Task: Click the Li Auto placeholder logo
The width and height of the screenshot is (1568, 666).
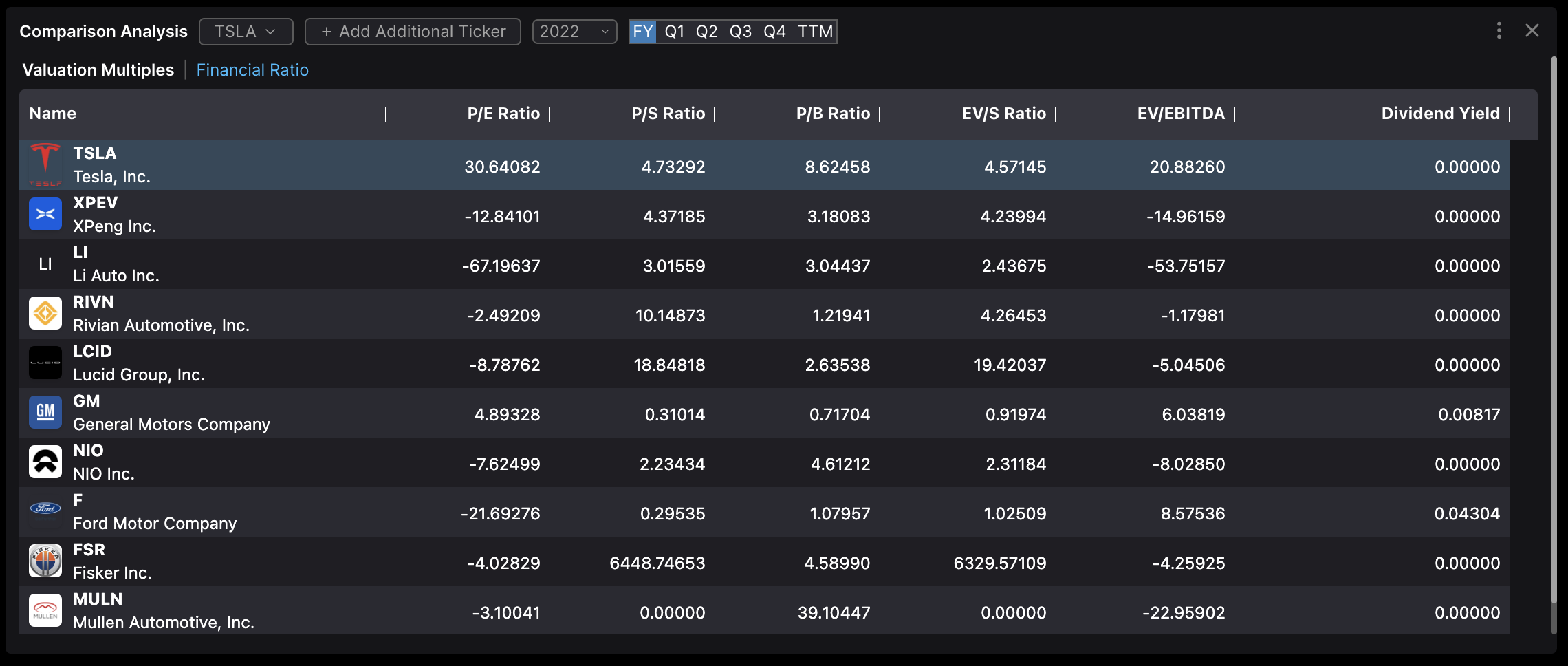Action: coord(45,264)
